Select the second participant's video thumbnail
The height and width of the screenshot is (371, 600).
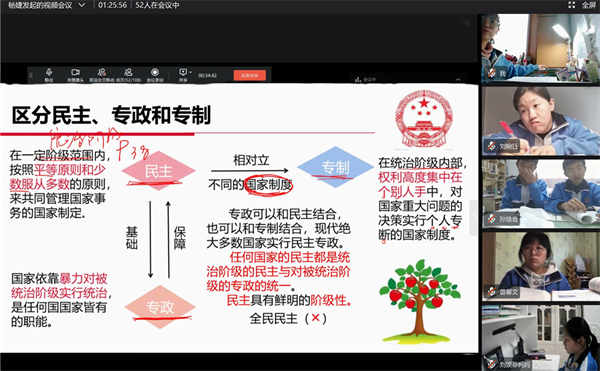point(541,121)
